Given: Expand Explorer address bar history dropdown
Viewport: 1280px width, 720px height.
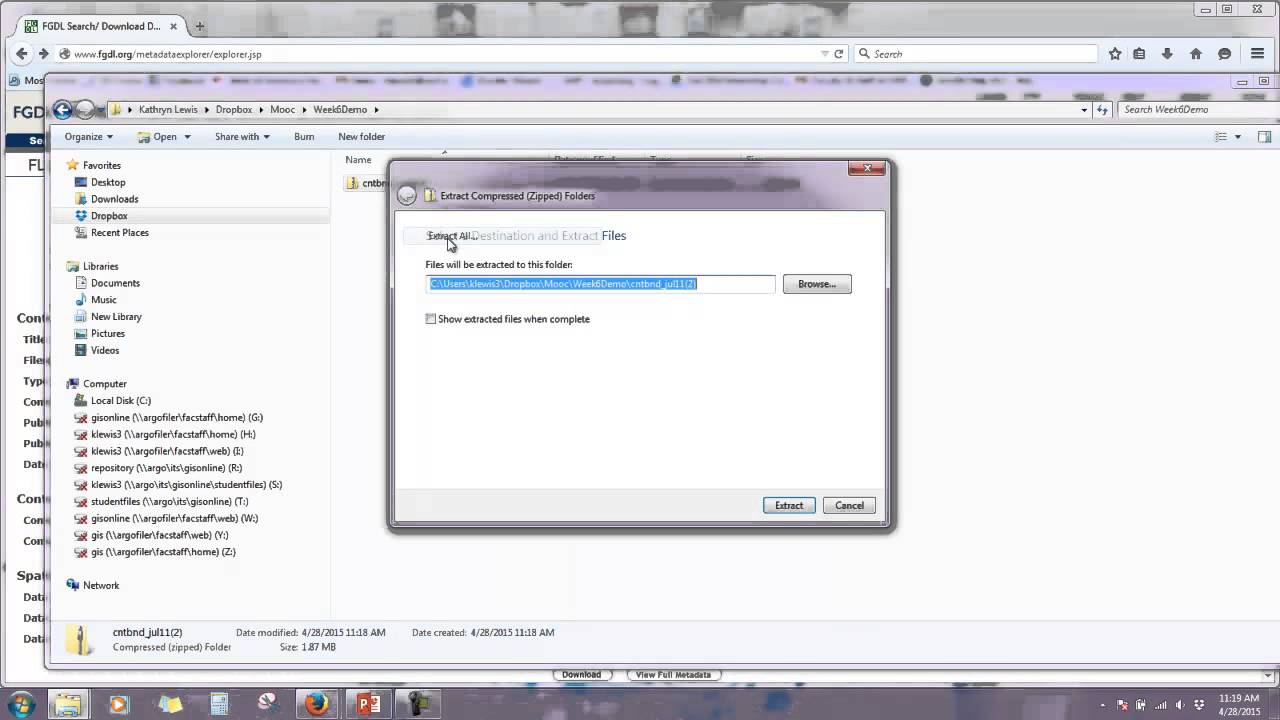Looking at the screenshot, I should pyautogui.click(x=1085, y=110).
